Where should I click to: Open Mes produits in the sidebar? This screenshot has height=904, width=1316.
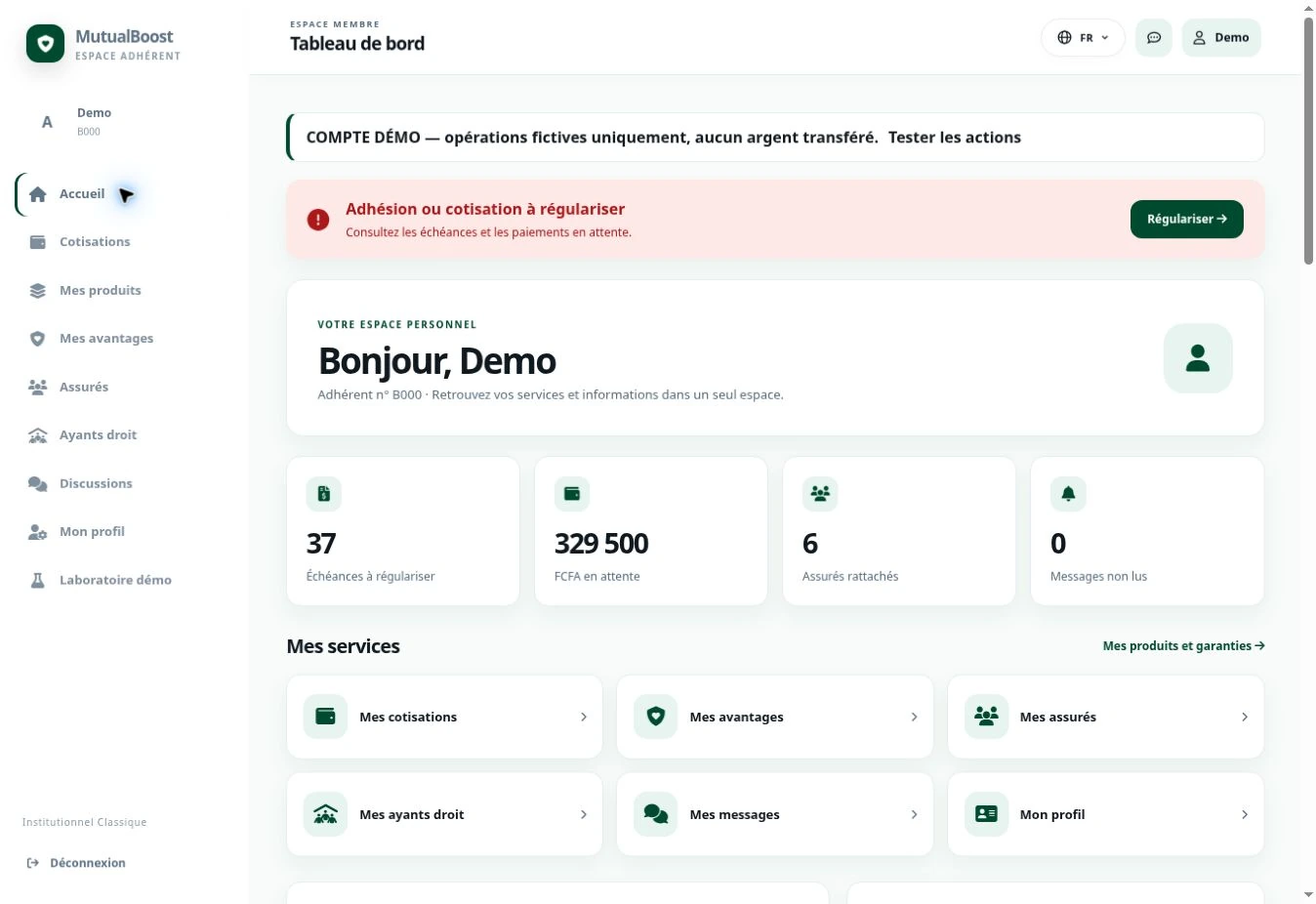tap(124, 291)
